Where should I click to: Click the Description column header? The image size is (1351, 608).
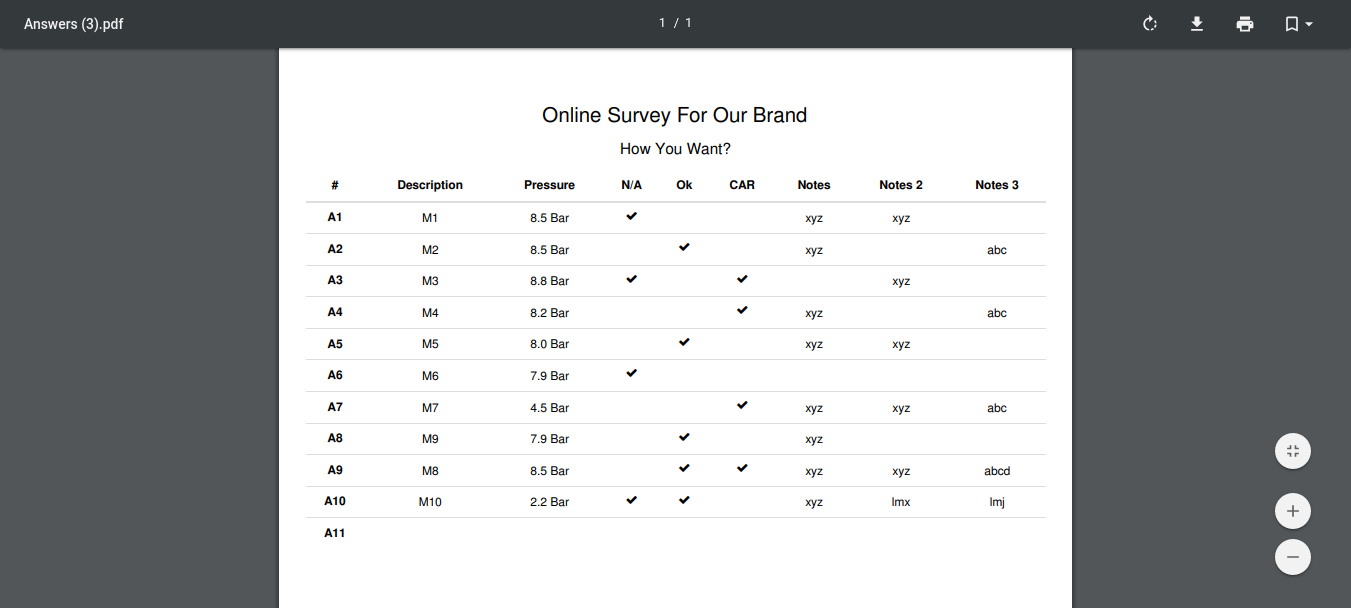430,185
